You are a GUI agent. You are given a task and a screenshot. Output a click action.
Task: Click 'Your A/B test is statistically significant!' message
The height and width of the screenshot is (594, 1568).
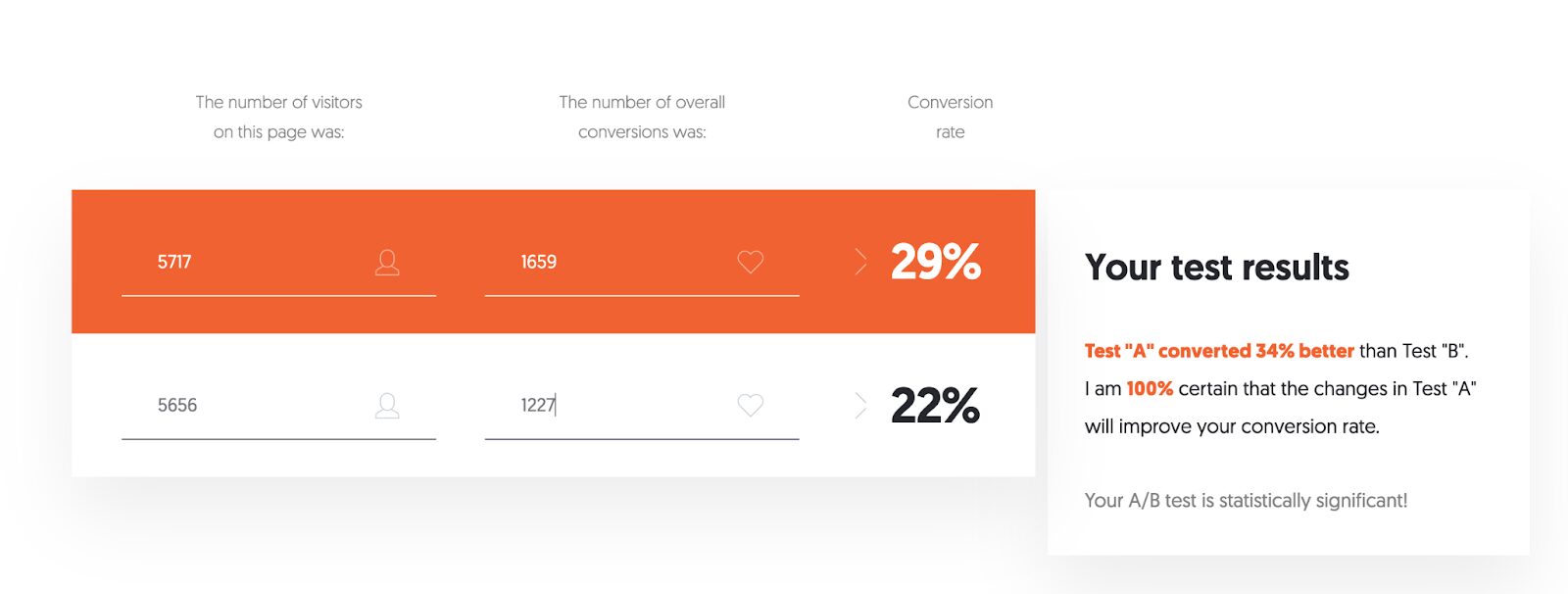pyautogui.click(x=1246, y=501)
